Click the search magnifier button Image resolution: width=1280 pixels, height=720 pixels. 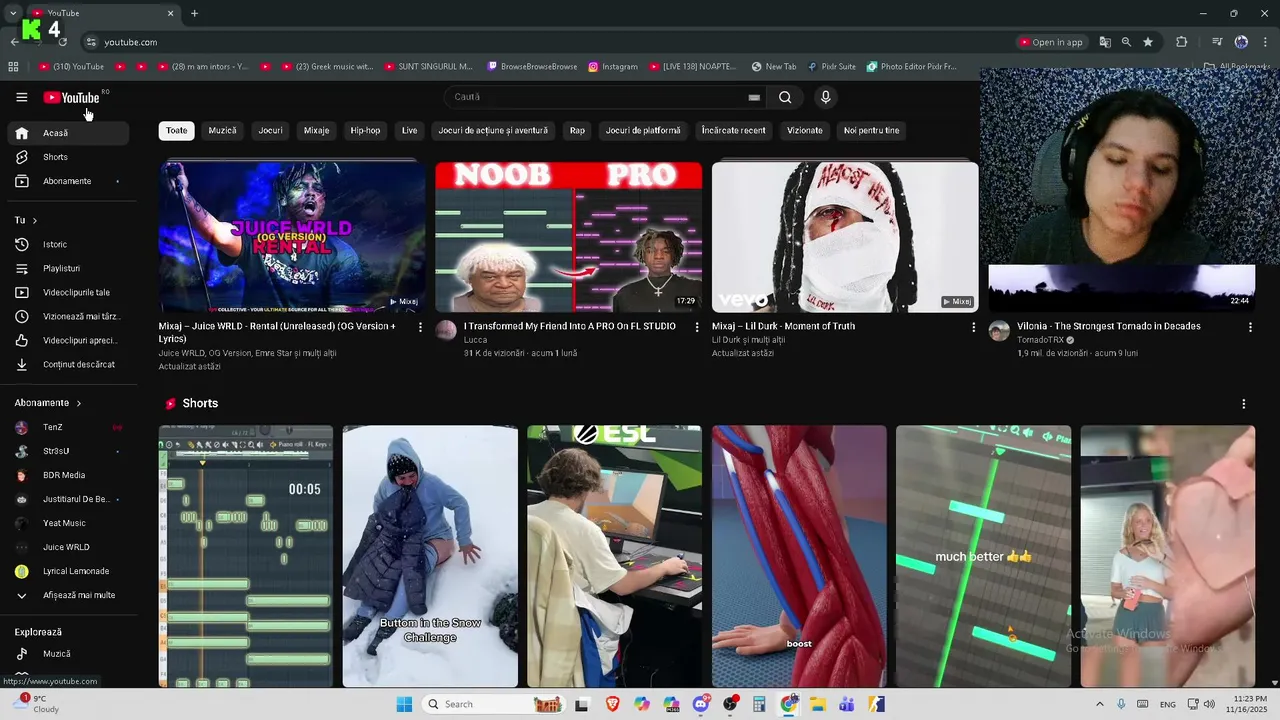[x=785, y=97]
